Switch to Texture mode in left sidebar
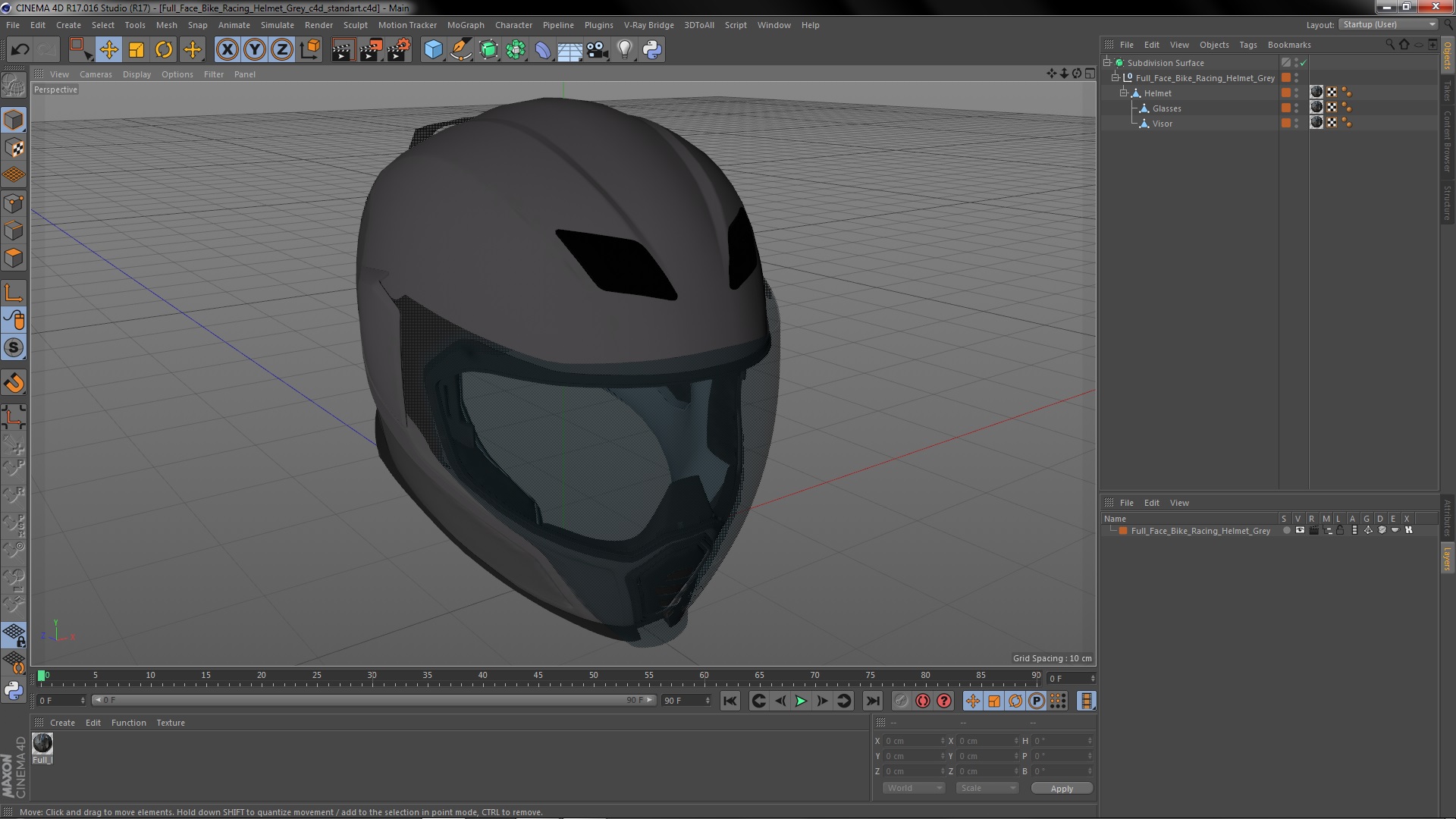Image resolution: width=1456 pixels, height=819 pixels. [x=14, y=148]
